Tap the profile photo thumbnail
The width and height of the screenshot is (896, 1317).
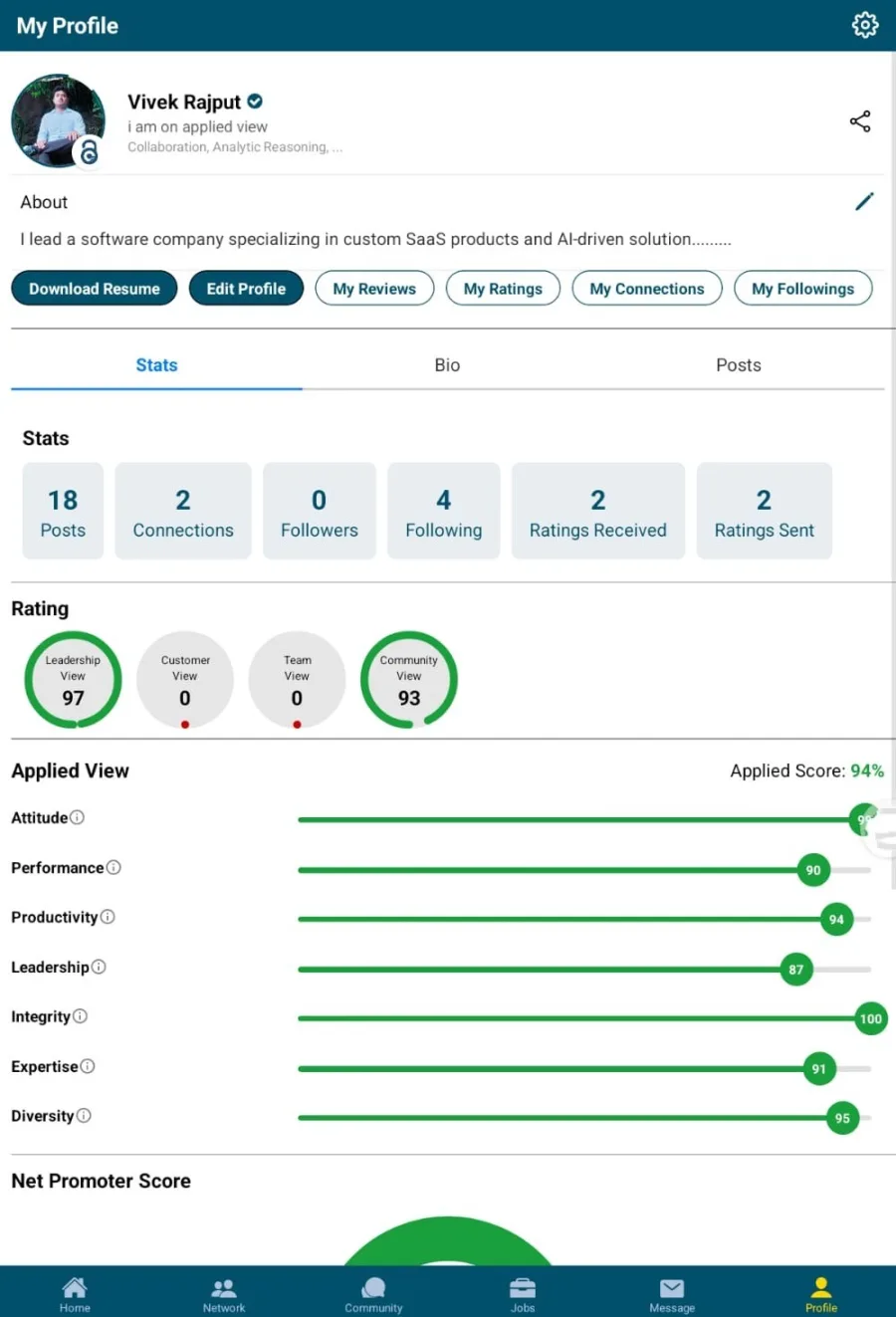click(58, 119)
